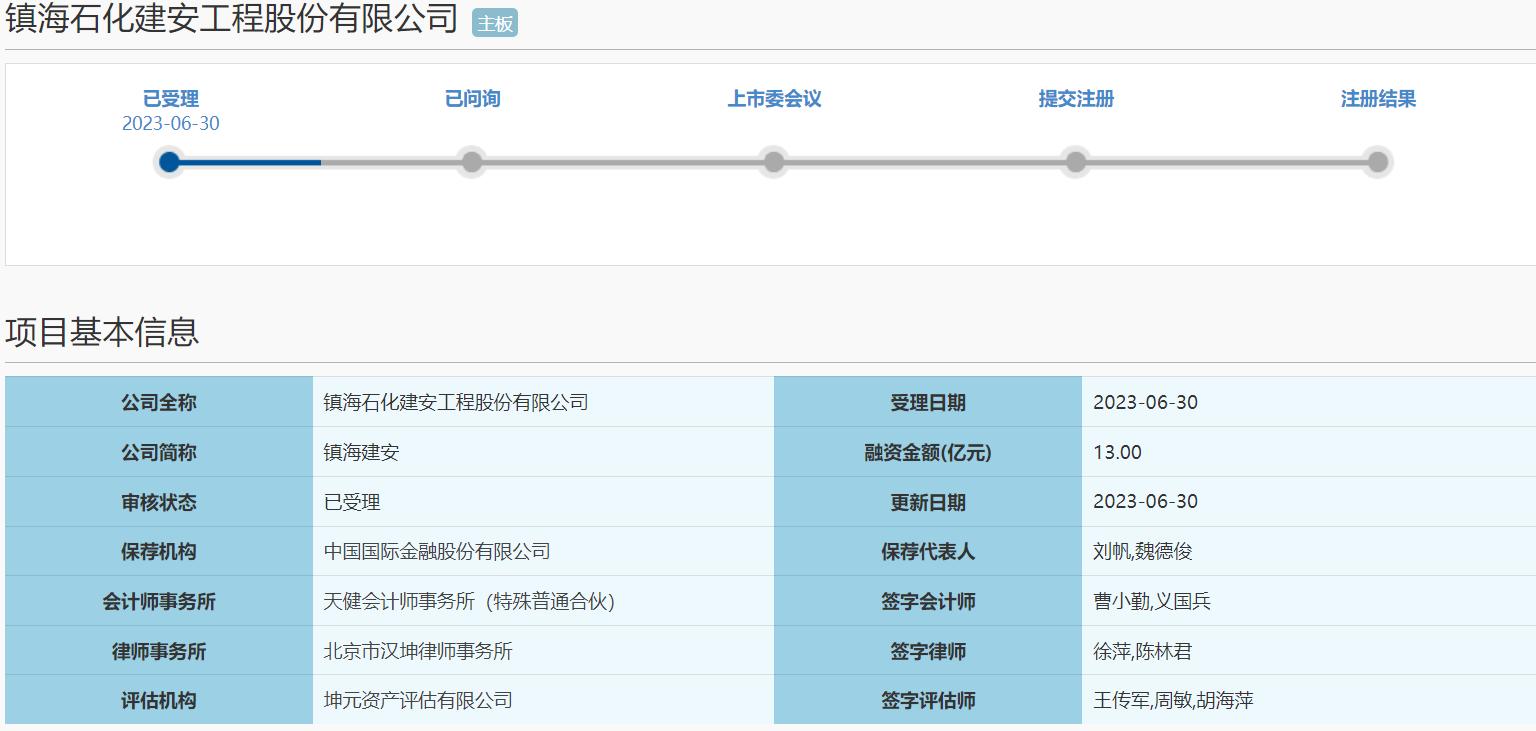The image size is (1536, 731).
Task: Click the blue progress segment after 已受理
Action: pyautogui.click(x=245, y=162)
